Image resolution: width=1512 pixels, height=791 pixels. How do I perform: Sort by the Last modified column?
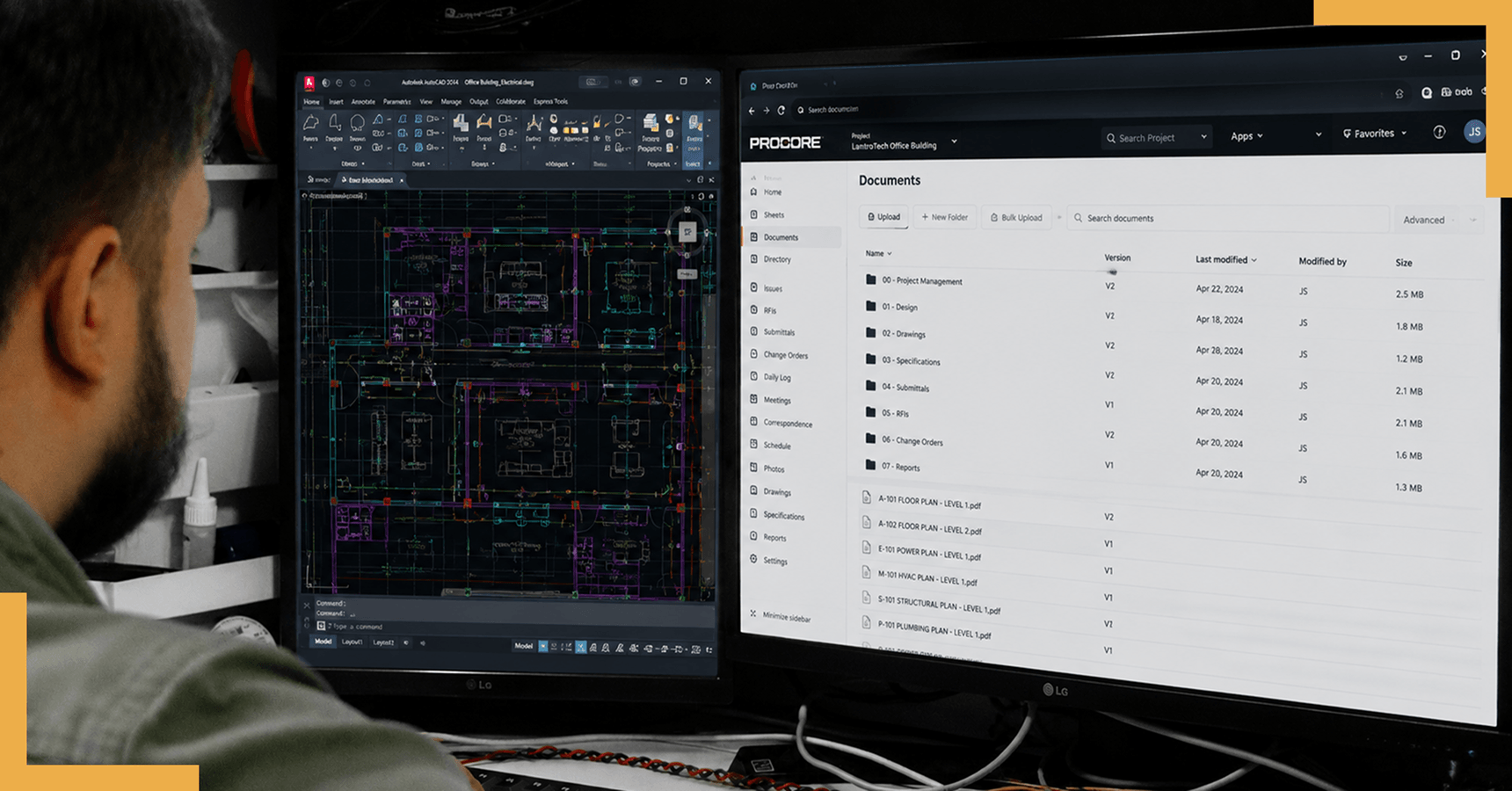[1225, 259]
